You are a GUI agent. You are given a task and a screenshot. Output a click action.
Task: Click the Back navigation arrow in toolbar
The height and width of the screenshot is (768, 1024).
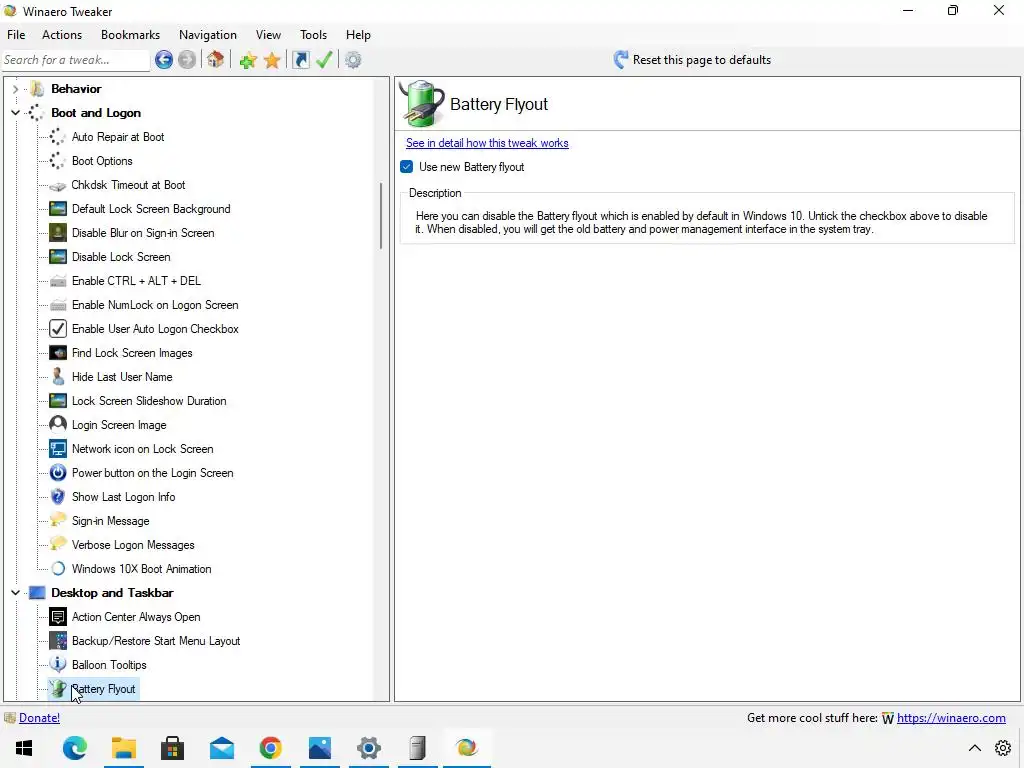[164, 60]
